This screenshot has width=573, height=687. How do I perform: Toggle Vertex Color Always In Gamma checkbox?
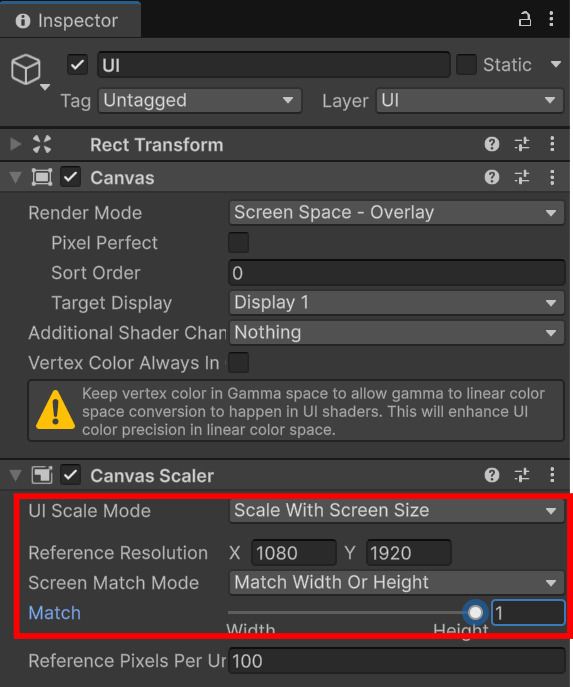(238, 363)
